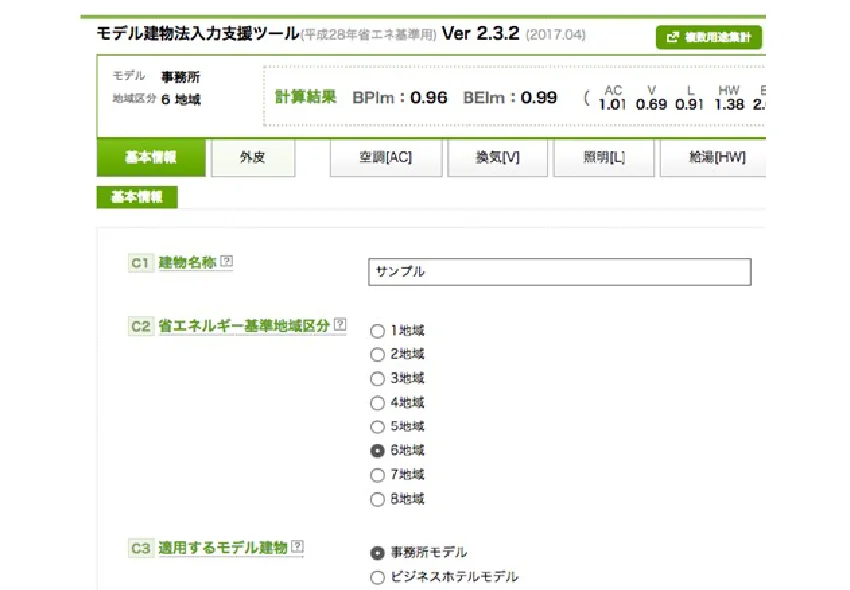
Task: Click the 建物名称 text field
Action: (559, 272)
